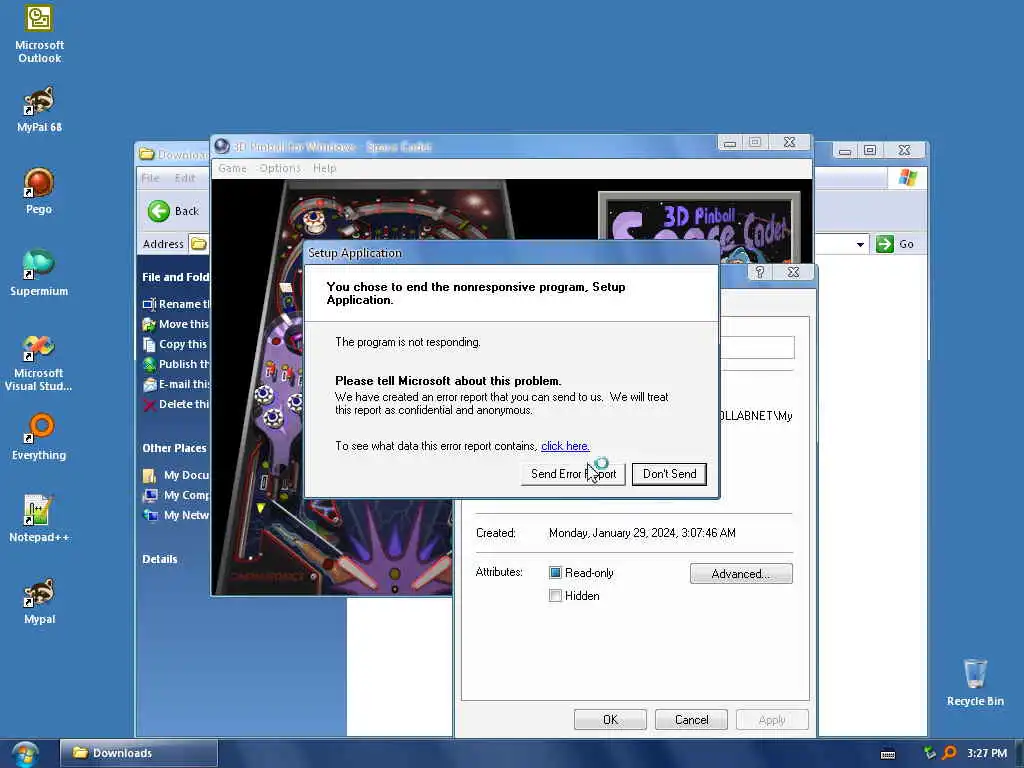The width and height of the screenshot is (1024, 768).
Task: Click the green Back arrow in Downloads
Action: click(x=158, y=211)
